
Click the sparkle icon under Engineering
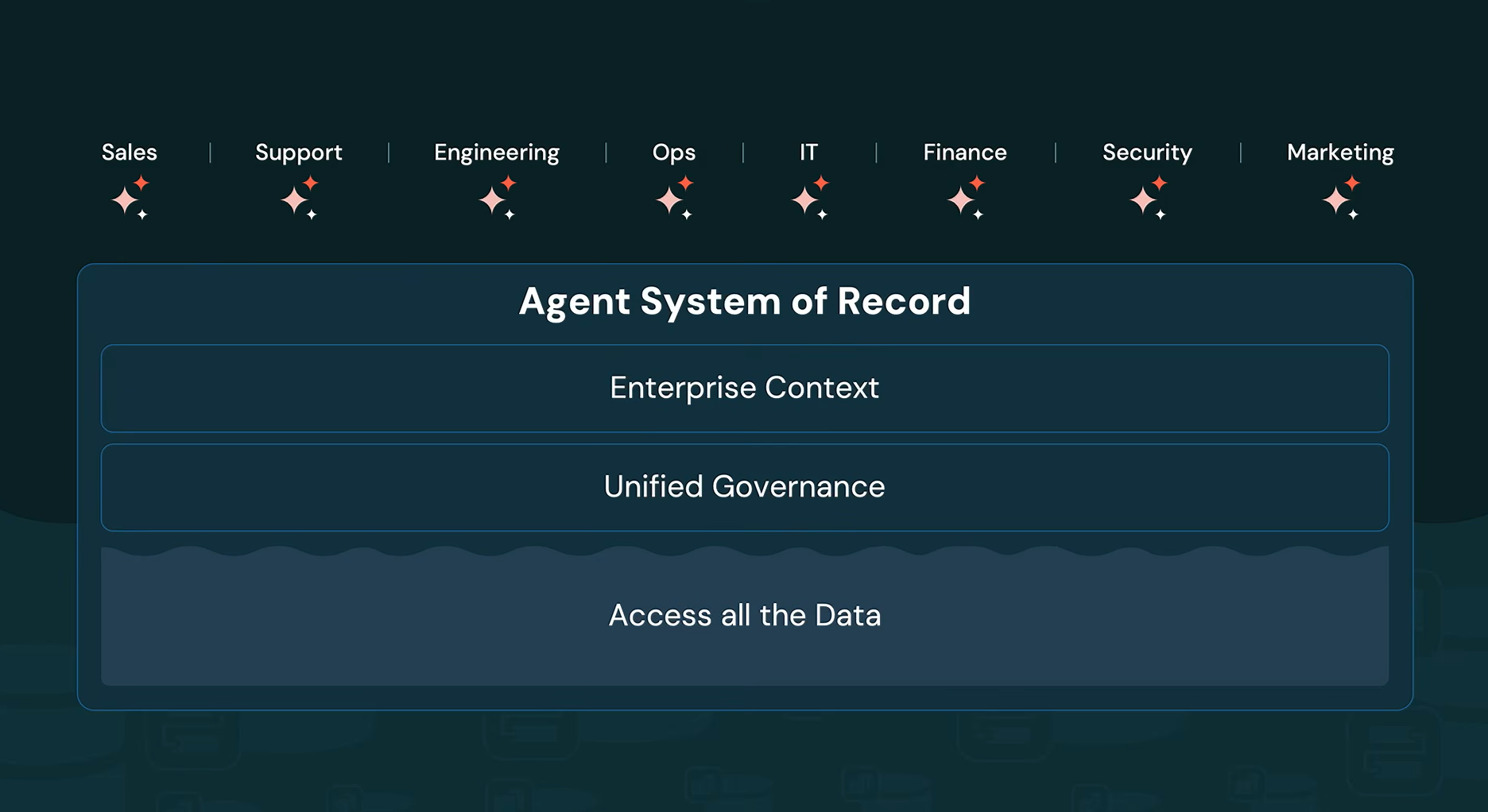click(498, 198)
